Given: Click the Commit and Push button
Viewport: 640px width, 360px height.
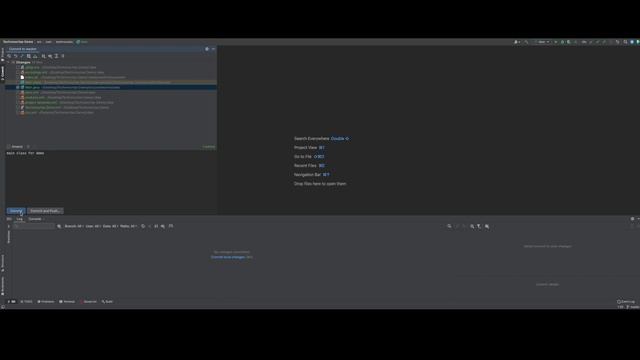Looking at the screenshot, I should (x=45, y=211).
